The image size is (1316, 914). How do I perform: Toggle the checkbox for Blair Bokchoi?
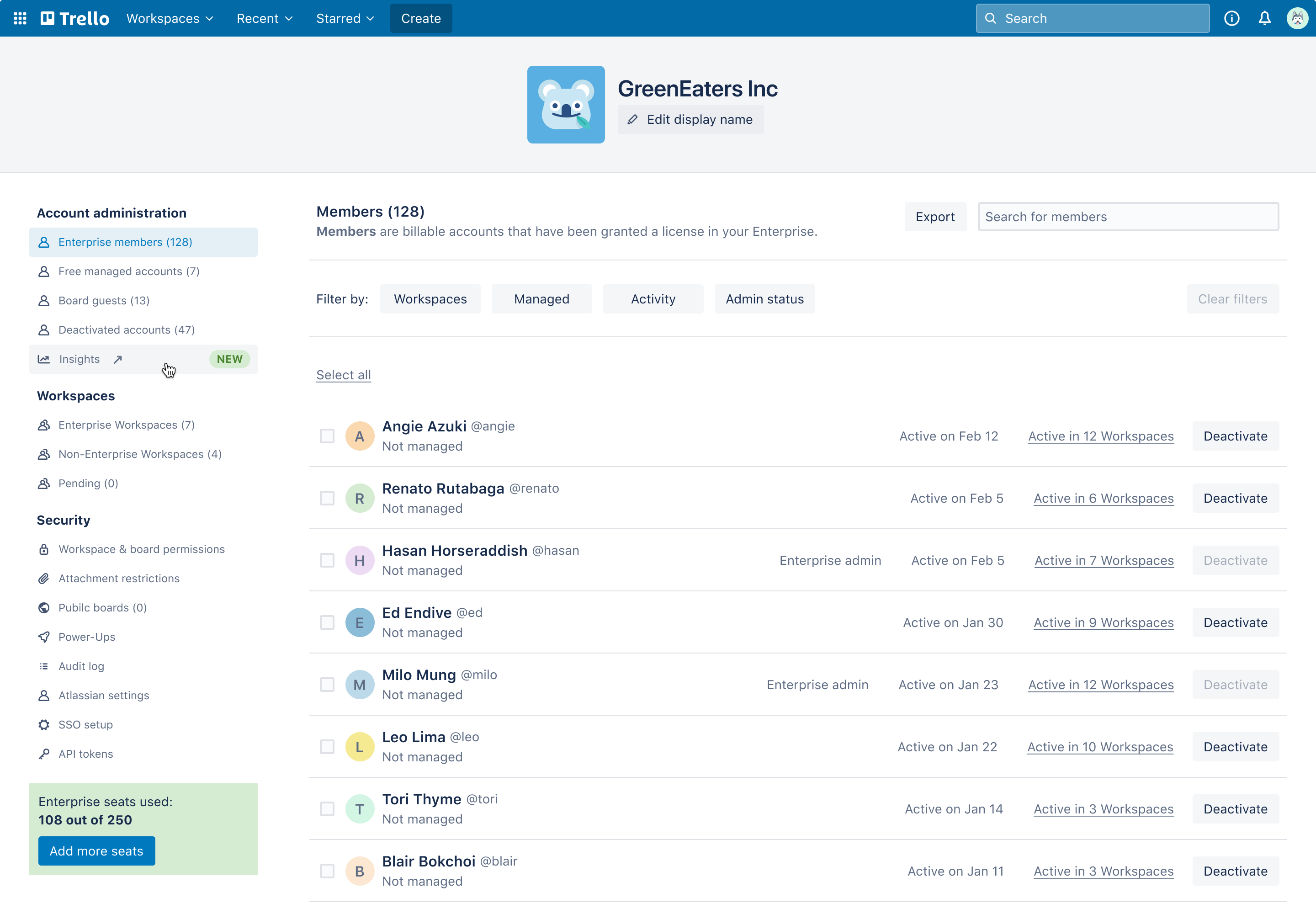click(327, 871)
